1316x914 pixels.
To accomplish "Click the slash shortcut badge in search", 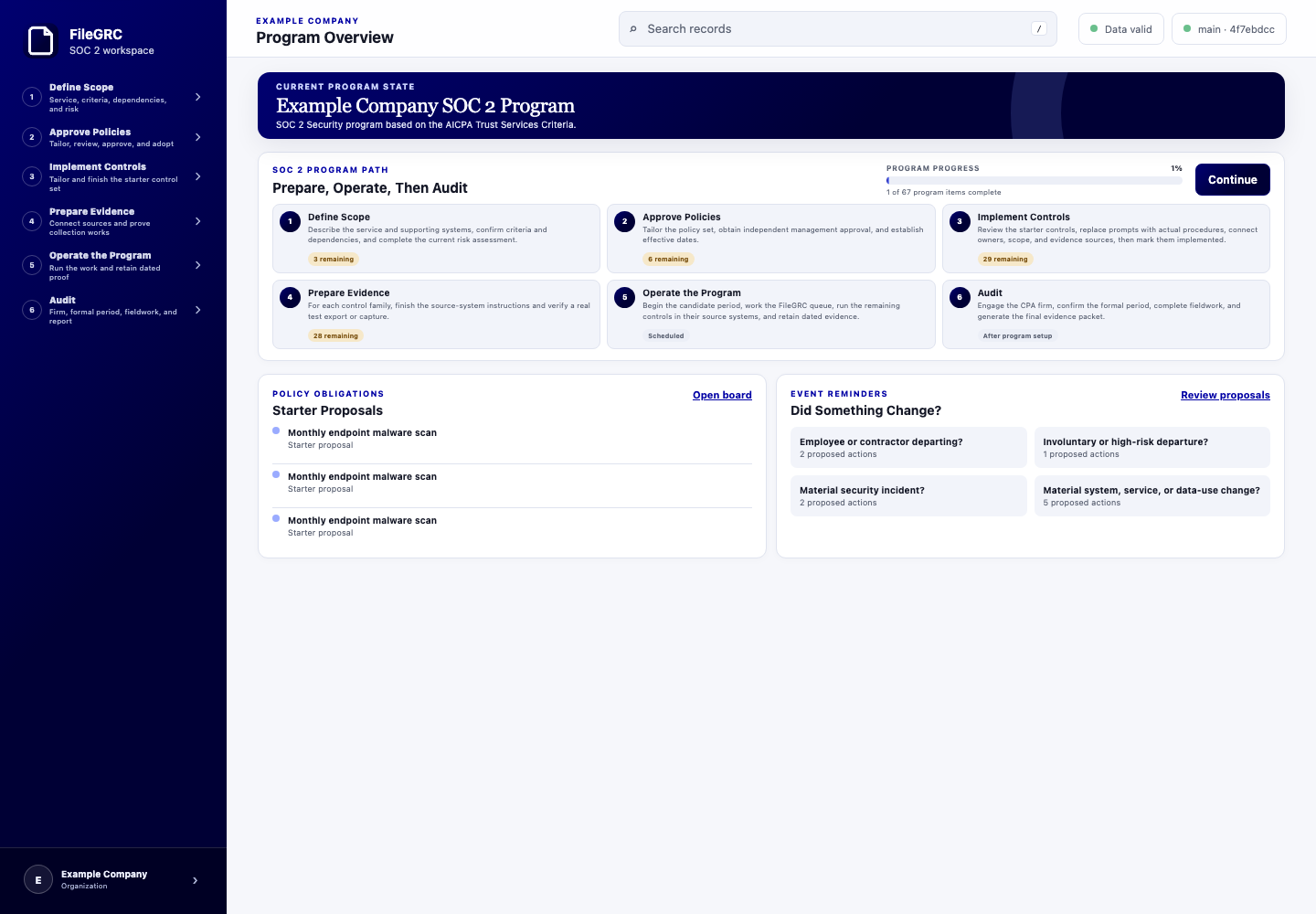I will tap(1039, 29).
